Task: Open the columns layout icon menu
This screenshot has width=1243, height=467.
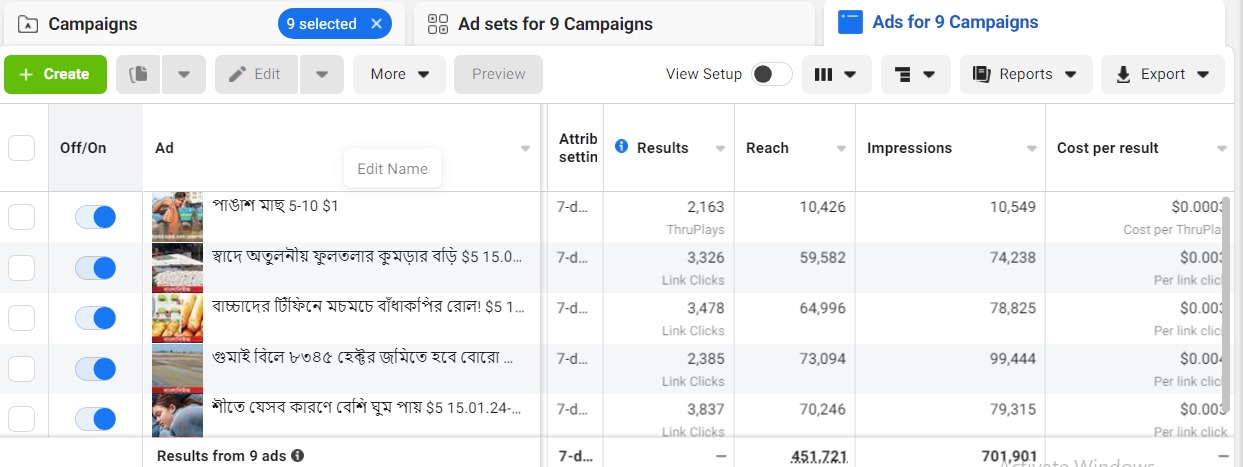Action: pos(836,74)
